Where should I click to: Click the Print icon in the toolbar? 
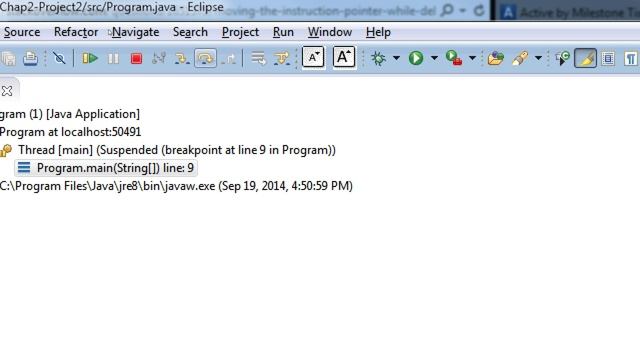coord(30,58)
